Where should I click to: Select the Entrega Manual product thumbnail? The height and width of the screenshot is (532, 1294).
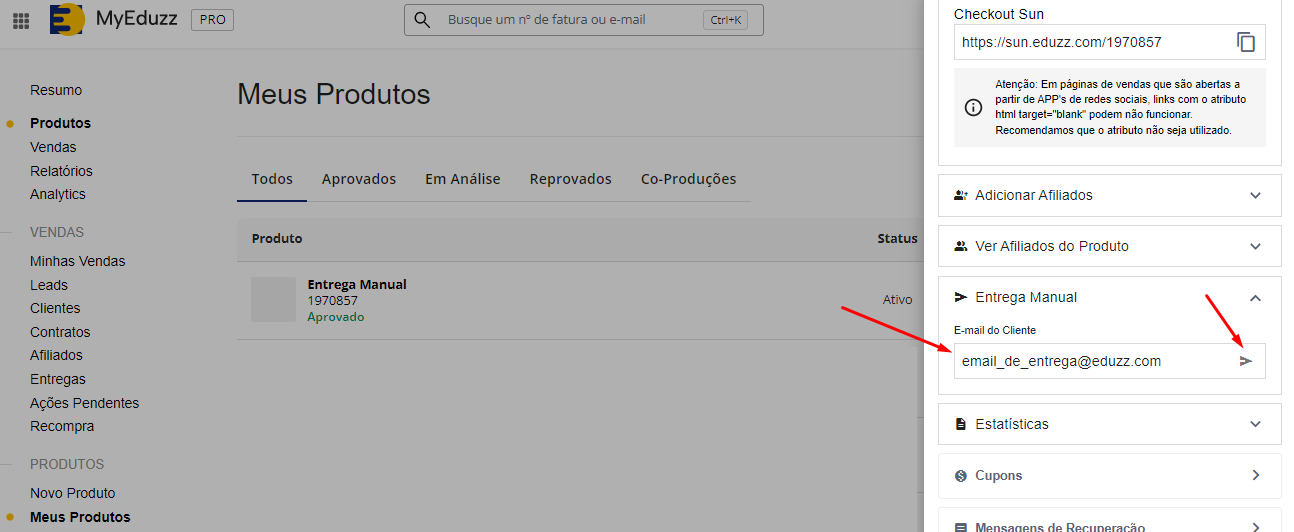click(x=273, y=300)
